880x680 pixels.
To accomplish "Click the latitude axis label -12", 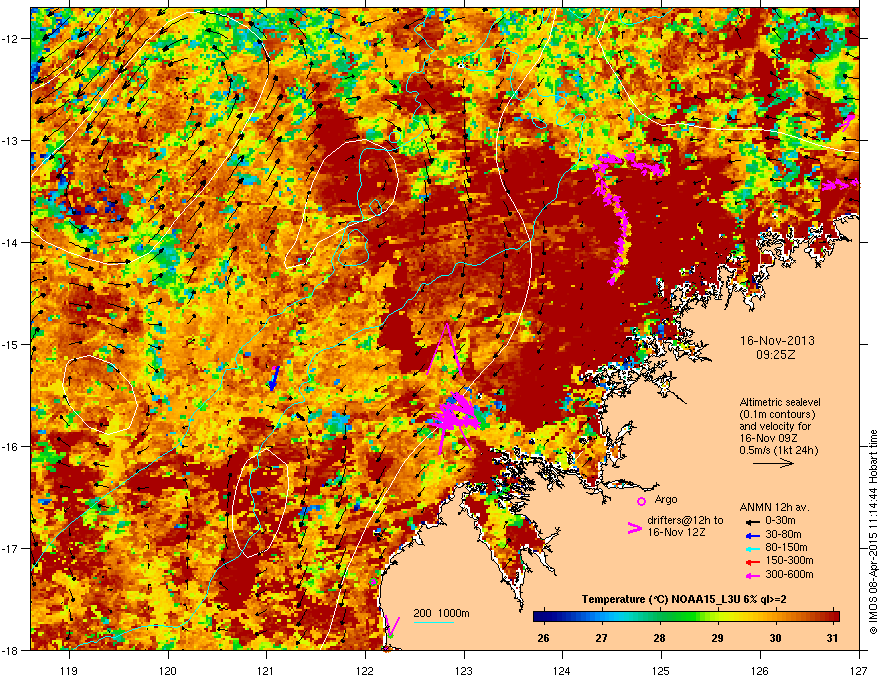I will (12, 39).
